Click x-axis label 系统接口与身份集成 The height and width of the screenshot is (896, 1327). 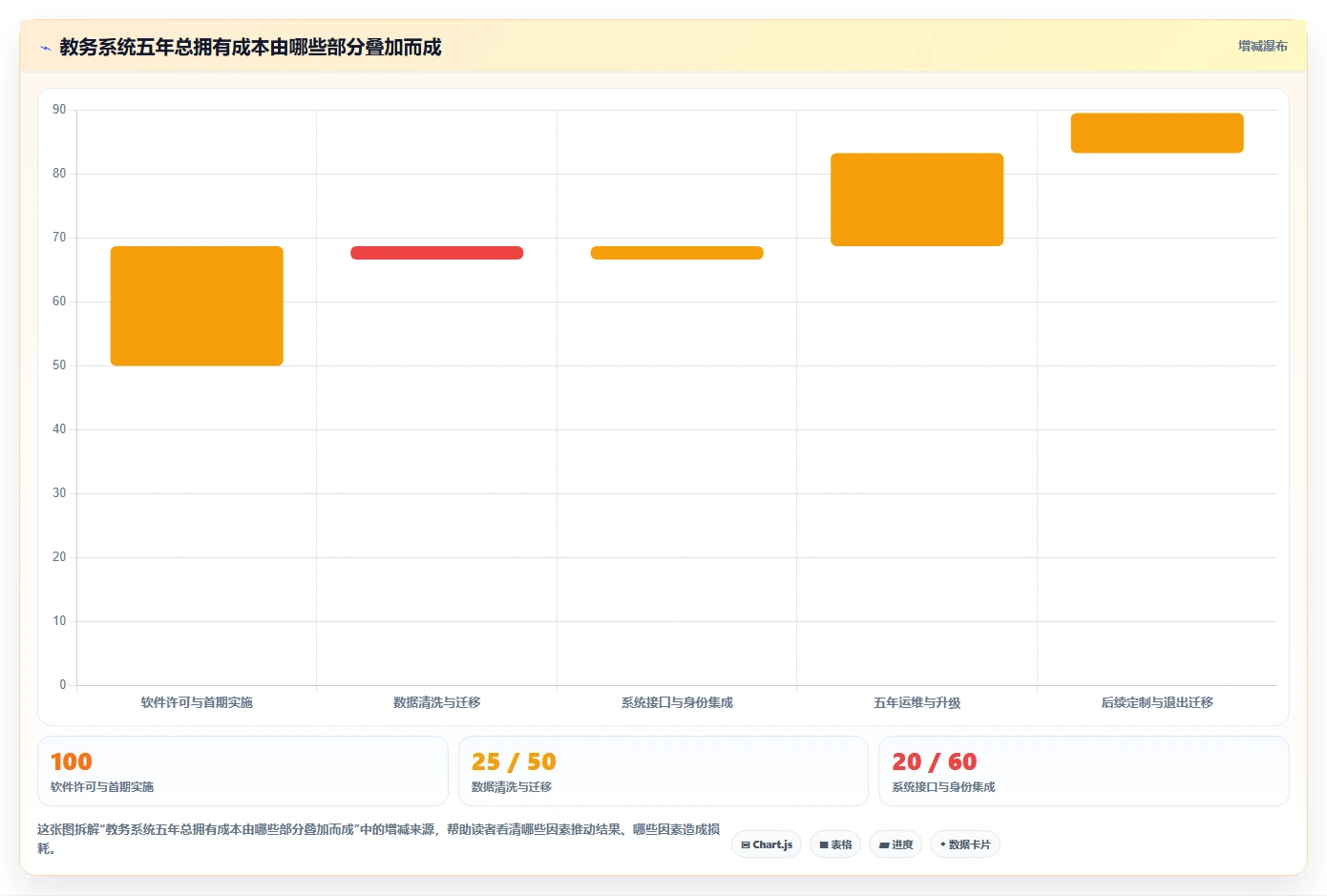[677, 702]
